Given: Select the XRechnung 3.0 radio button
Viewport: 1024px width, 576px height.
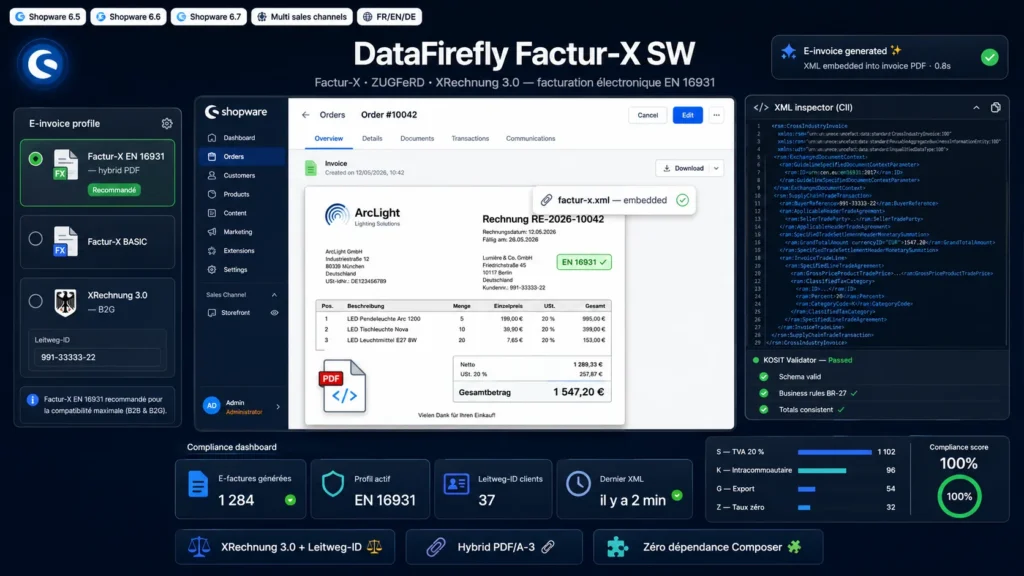Looking at the screenshot, I should coord(36,301).
